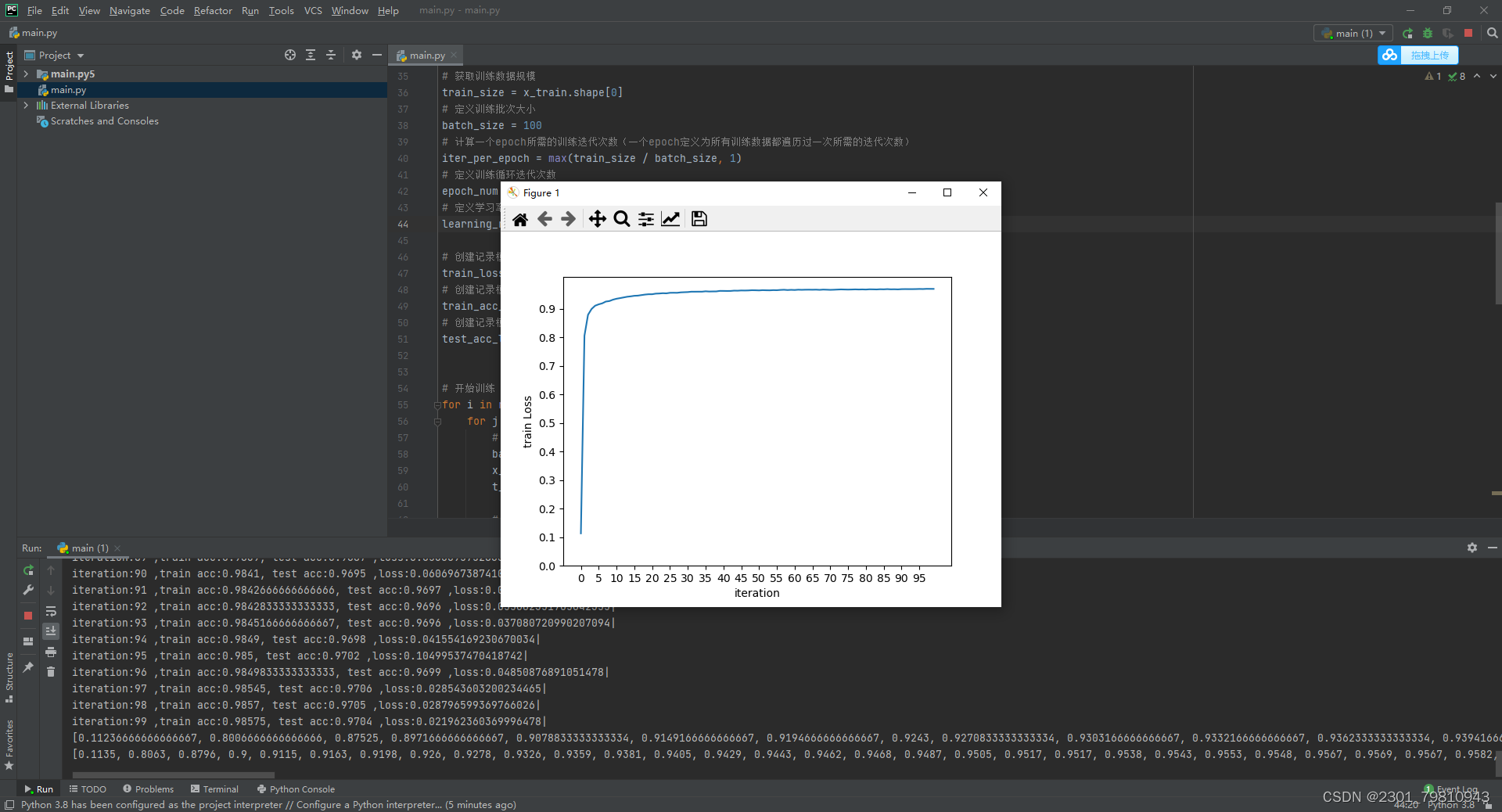1502x812 pixels.
Task: Save the figure with the floppy disk icon
Action: pos(699,219)
